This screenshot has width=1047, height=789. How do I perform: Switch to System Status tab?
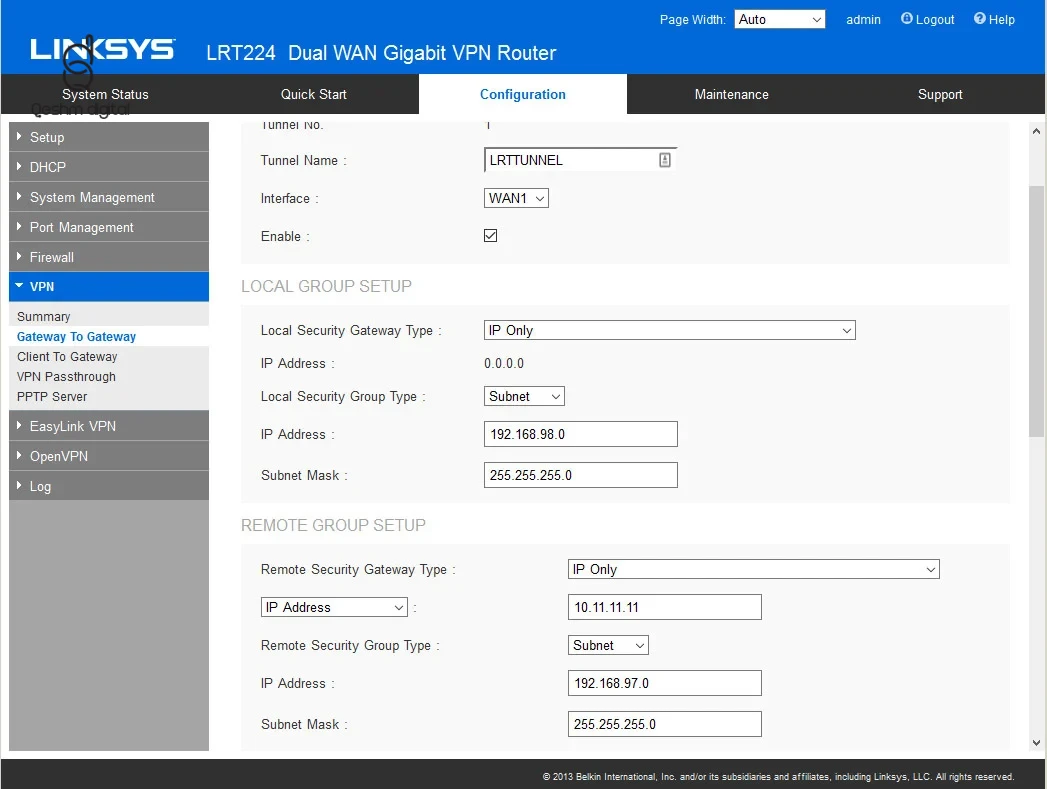(106, 94)
